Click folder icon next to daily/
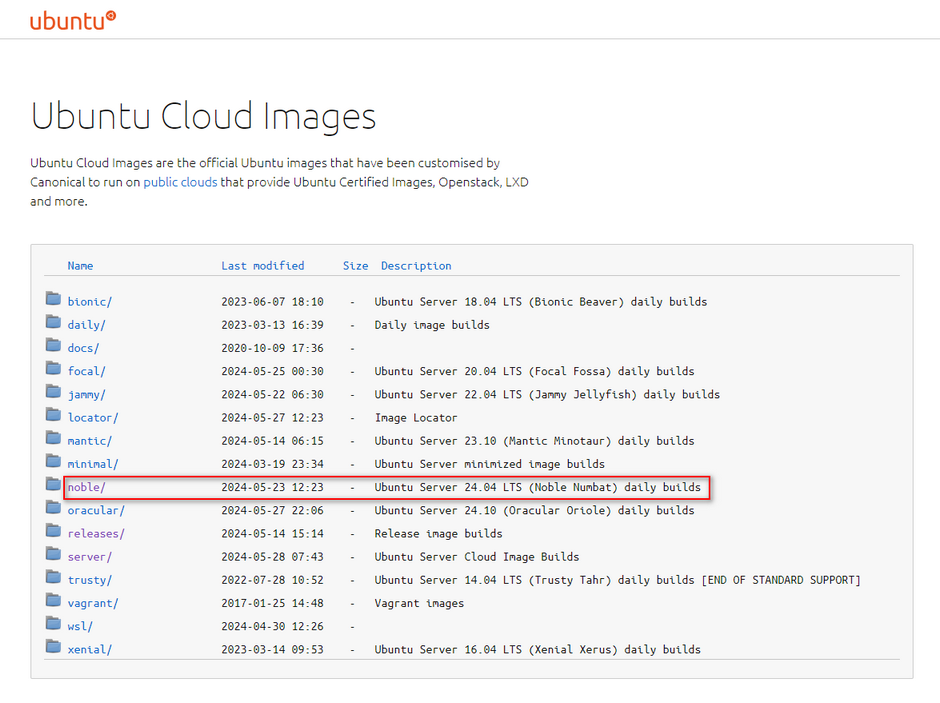 click(x=53, y=323)
